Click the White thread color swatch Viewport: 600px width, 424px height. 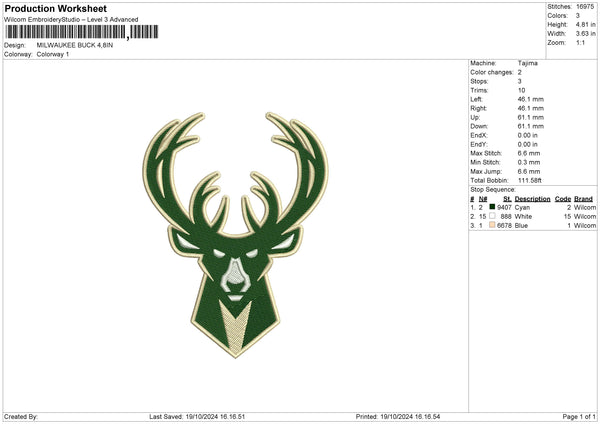click(492, 216)
